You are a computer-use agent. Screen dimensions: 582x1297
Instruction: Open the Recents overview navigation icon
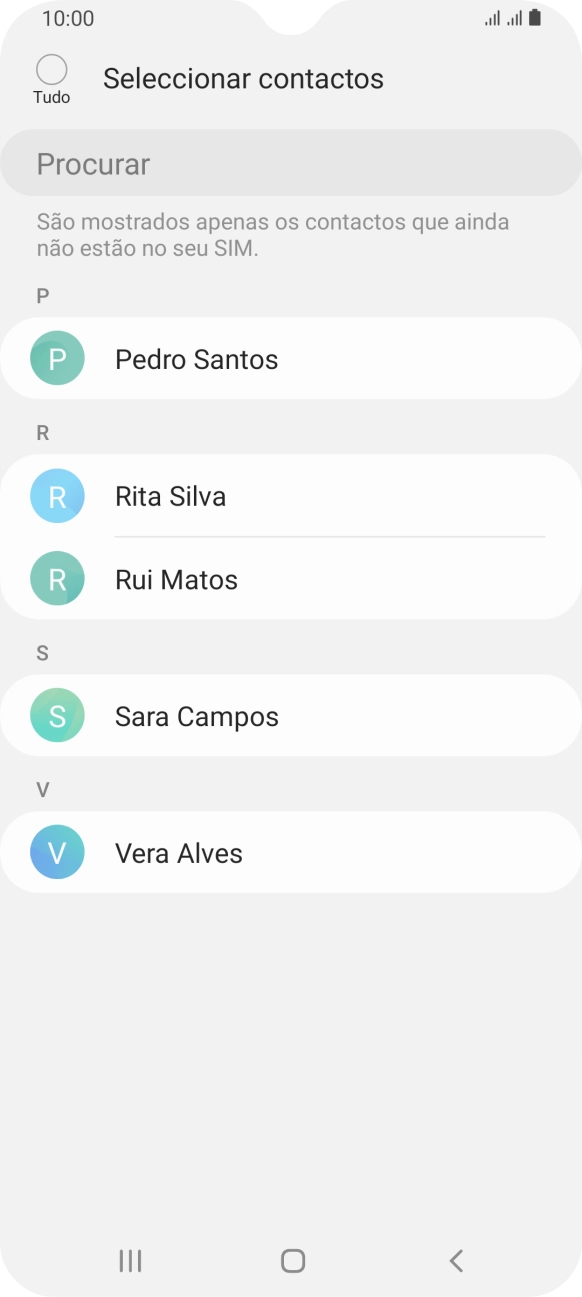click(129, 1261)
